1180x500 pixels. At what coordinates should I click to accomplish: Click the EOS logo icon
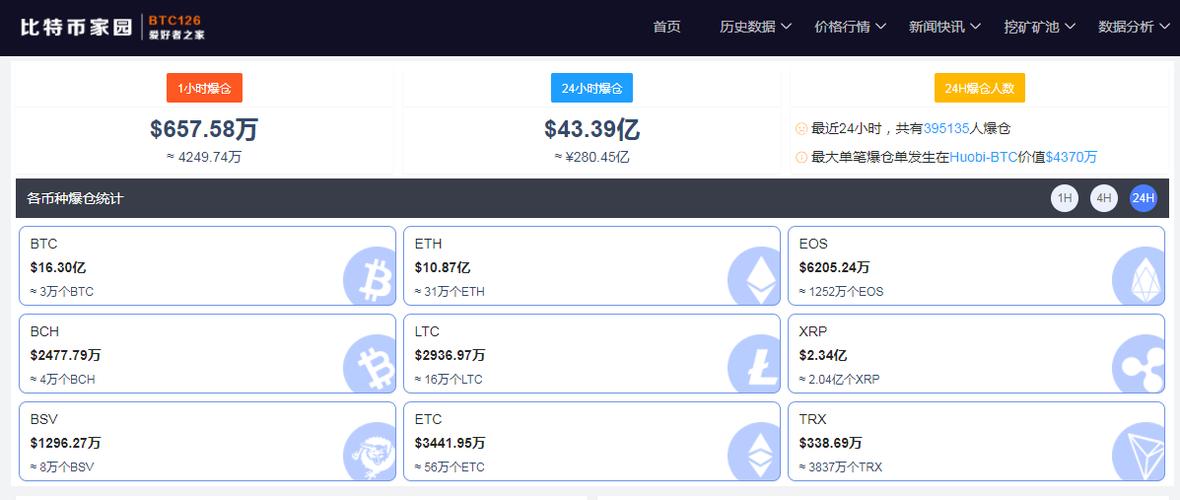click(1138, 277)
